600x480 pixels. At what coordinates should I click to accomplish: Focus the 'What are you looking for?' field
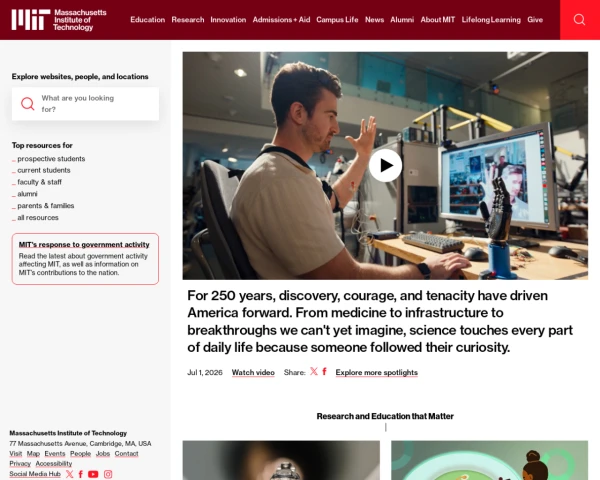pyautogui.click(x=85, y=104)
